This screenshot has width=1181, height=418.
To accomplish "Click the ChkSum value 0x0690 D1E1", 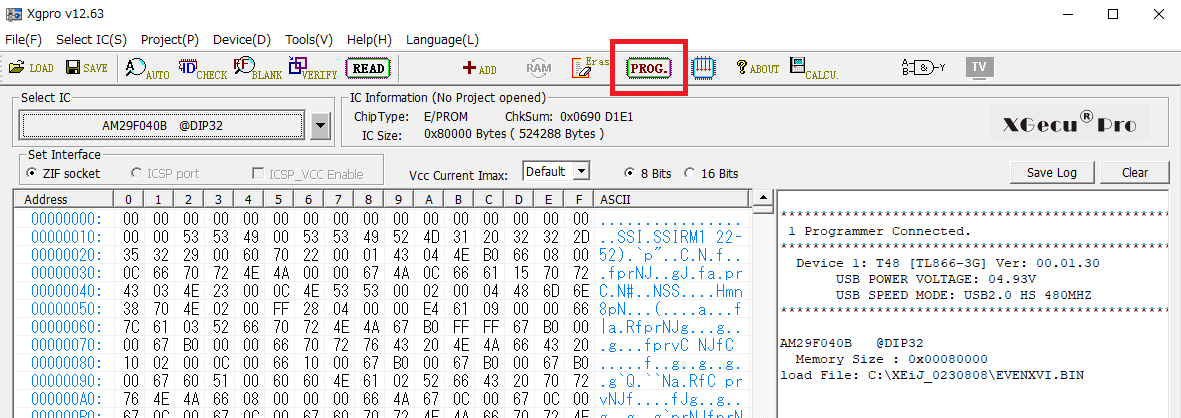I will [x=598, y=117].
